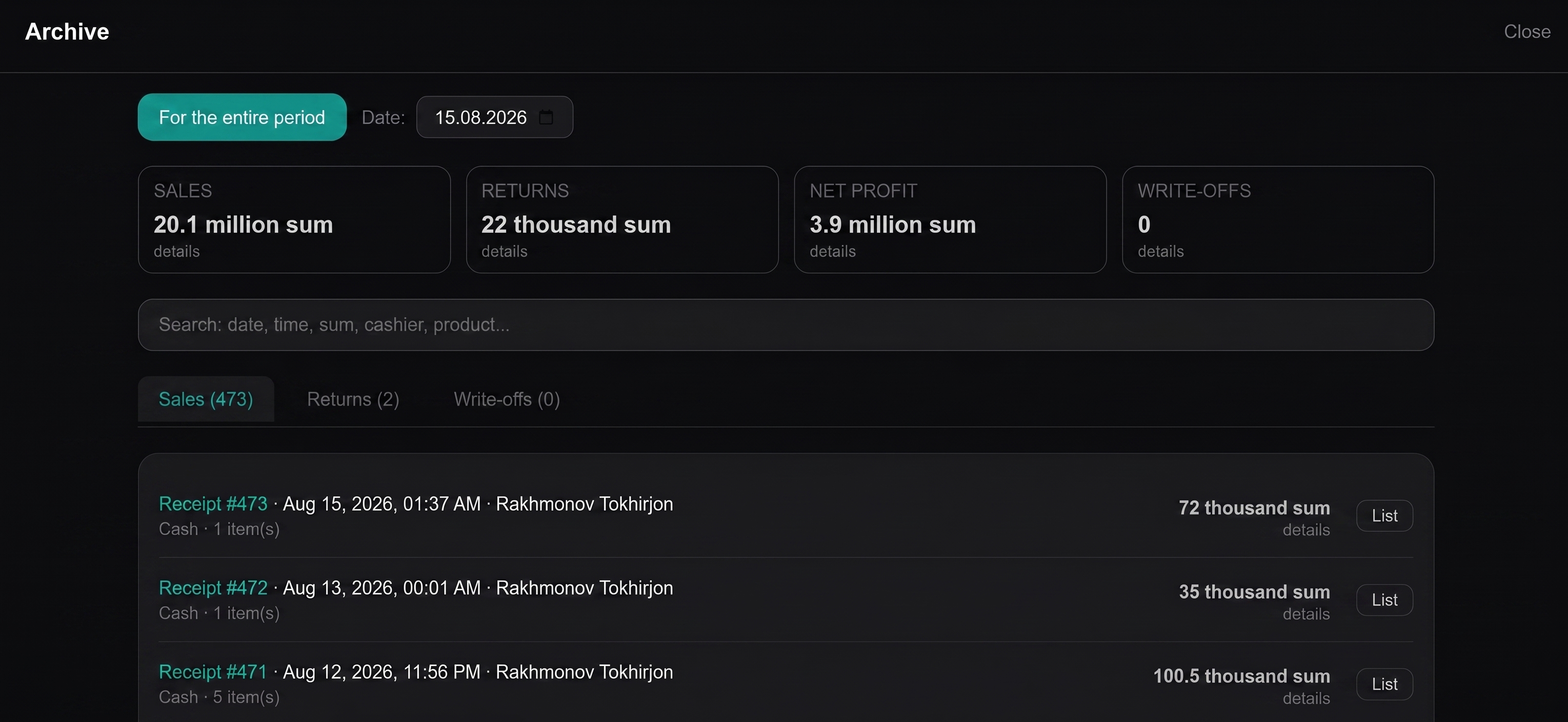Open the Receipt #473 link

tap(213, 504)
